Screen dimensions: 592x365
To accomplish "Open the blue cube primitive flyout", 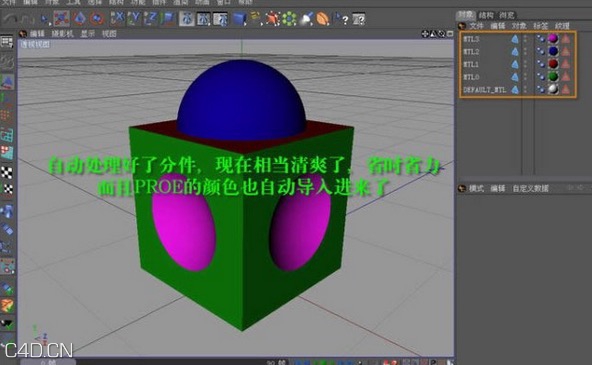I will (x=239, y=18).
